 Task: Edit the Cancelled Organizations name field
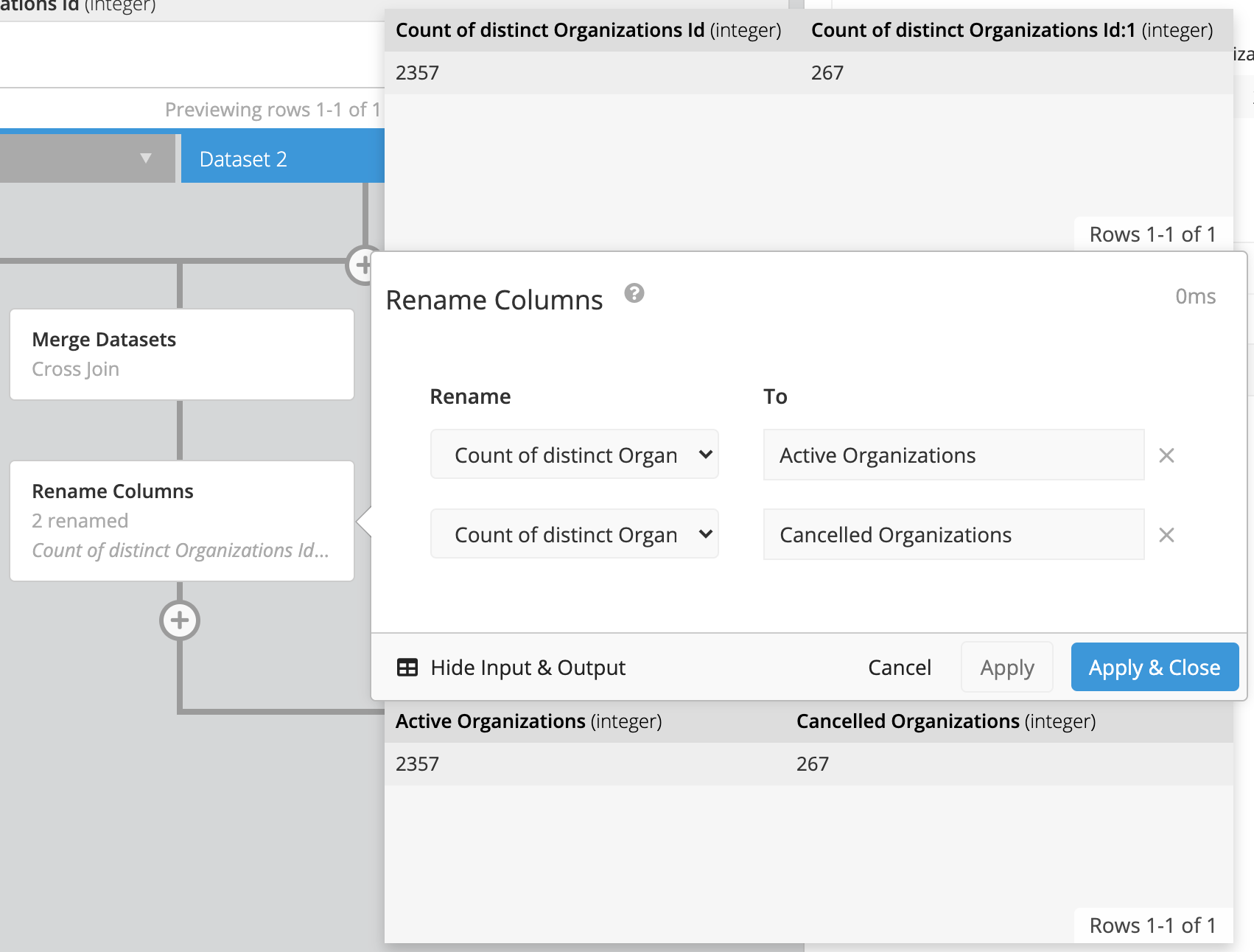point(953,534)
